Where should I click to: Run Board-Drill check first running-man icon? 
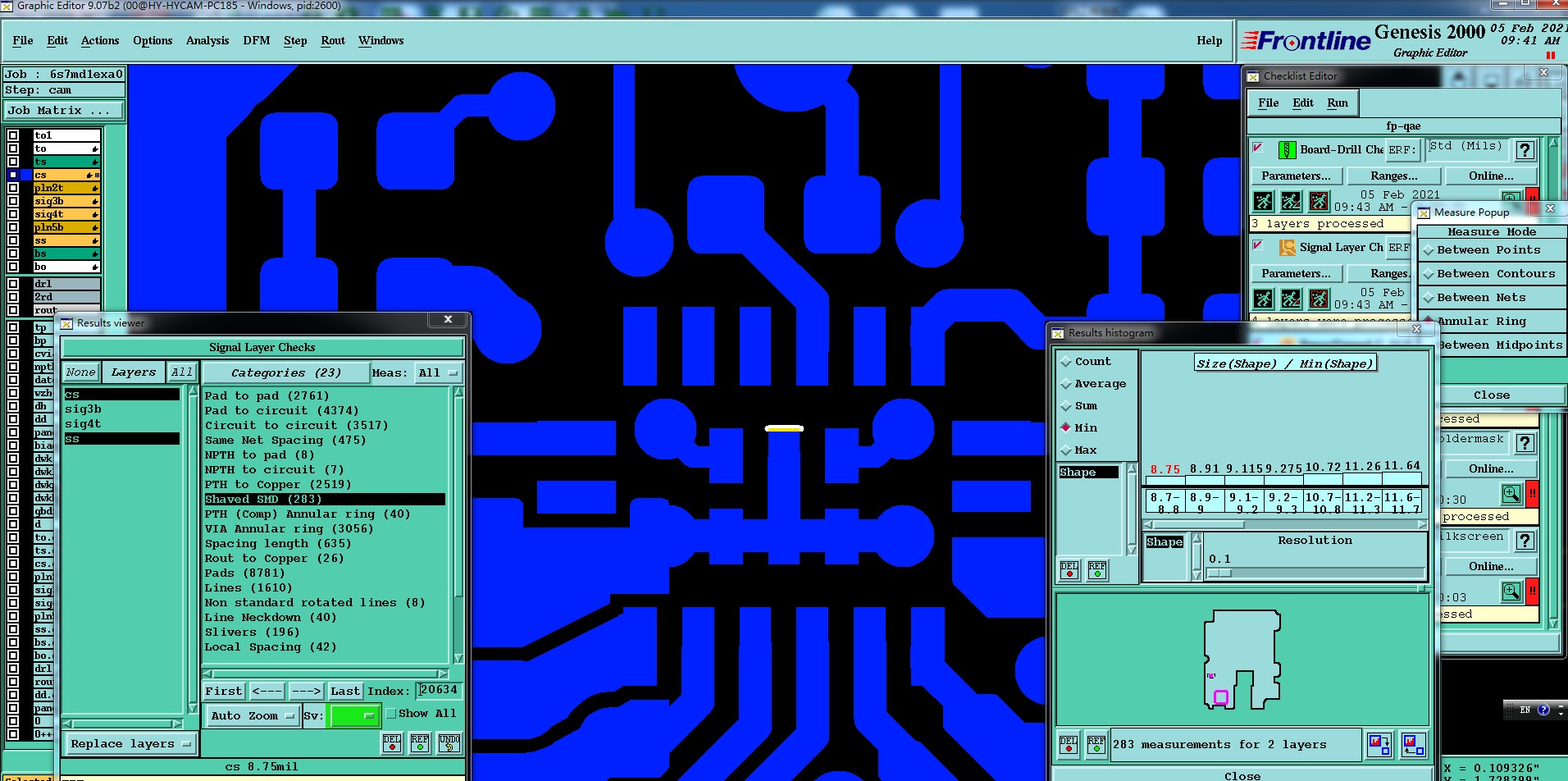coord(1264,201)
